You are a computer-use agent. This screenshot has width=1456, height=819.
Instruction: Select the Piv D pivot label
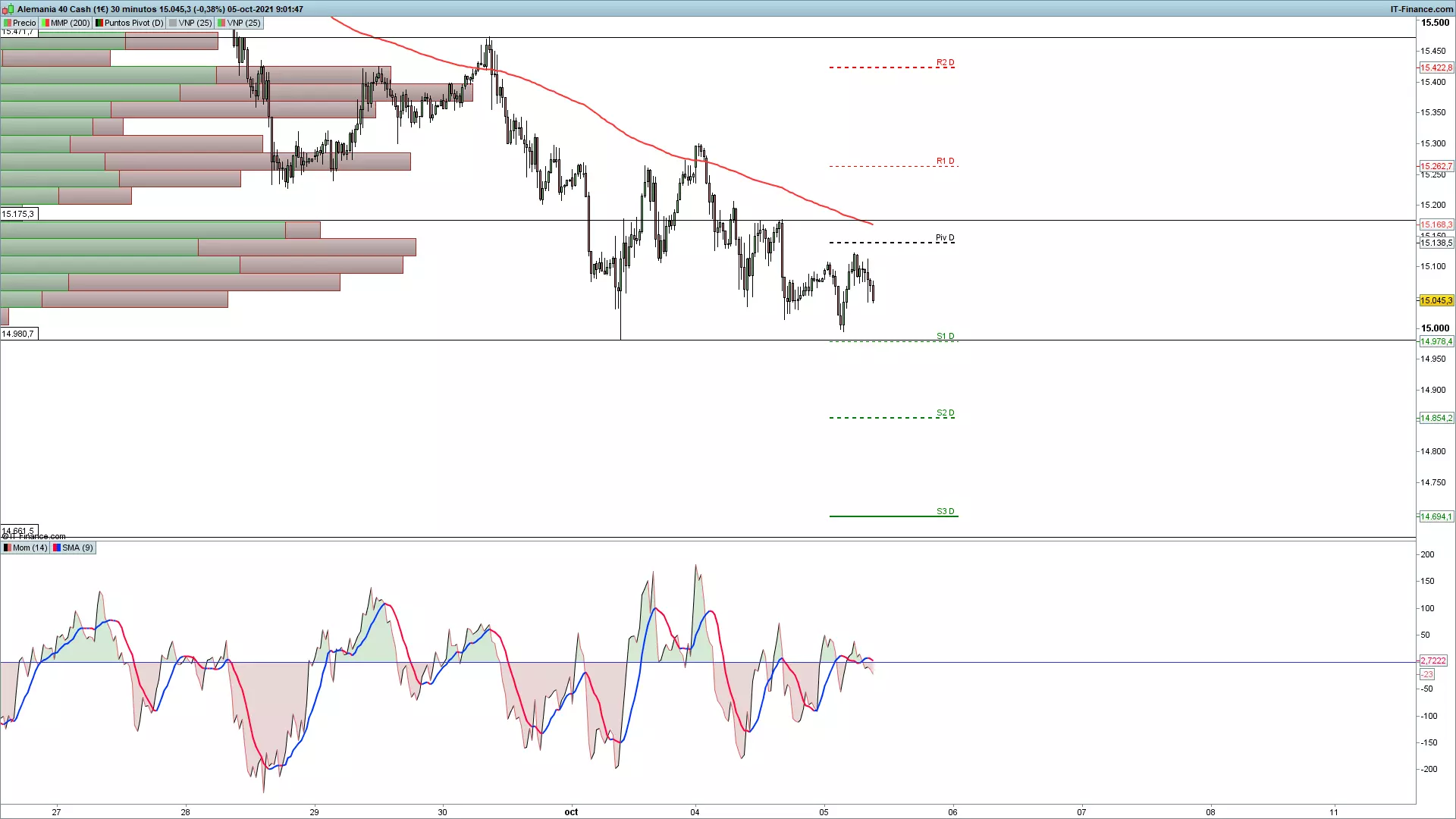945,237
